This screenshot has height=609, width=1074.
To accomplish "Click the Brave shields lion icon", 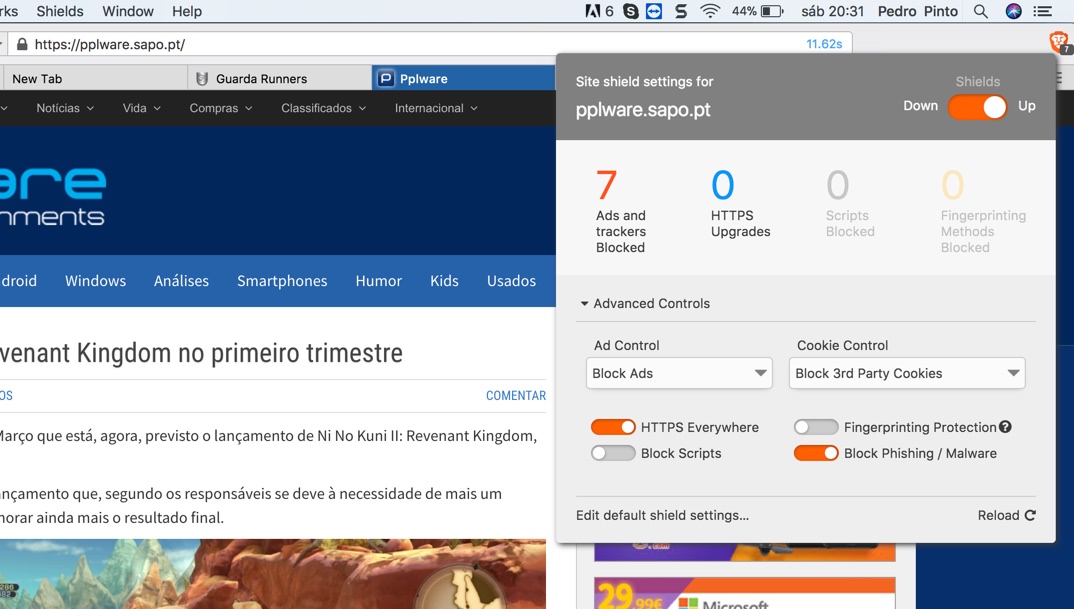I will point(1058,42).
